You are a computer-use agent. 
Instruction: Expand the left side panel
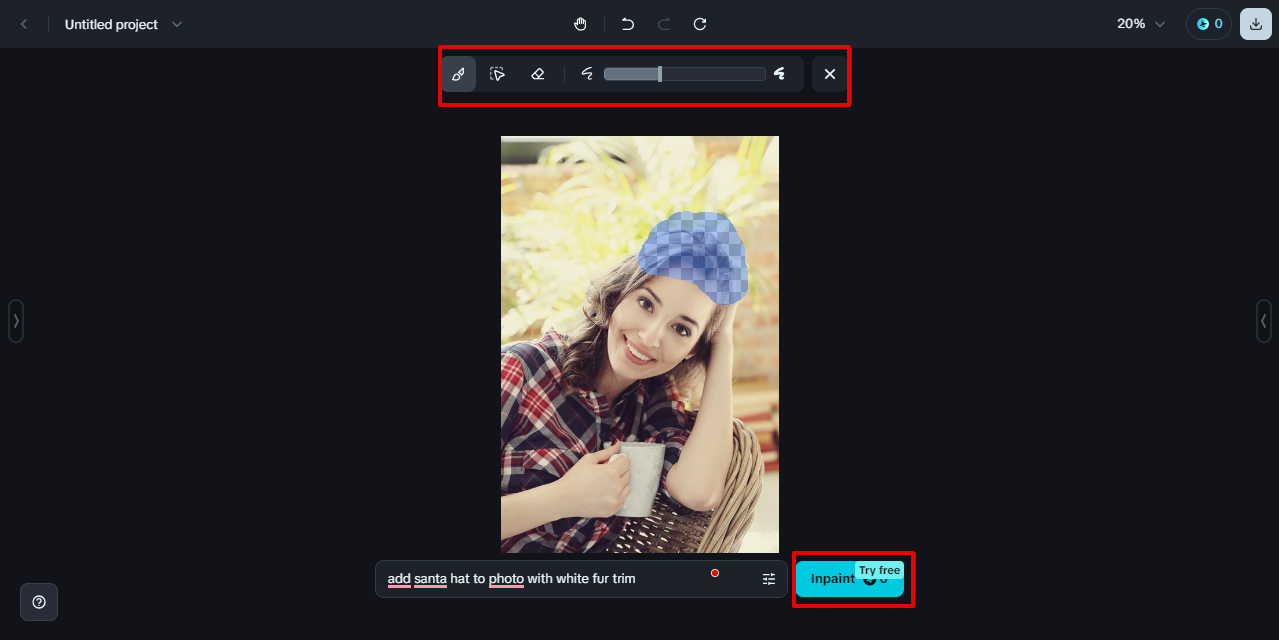click(x=16, y=321)
